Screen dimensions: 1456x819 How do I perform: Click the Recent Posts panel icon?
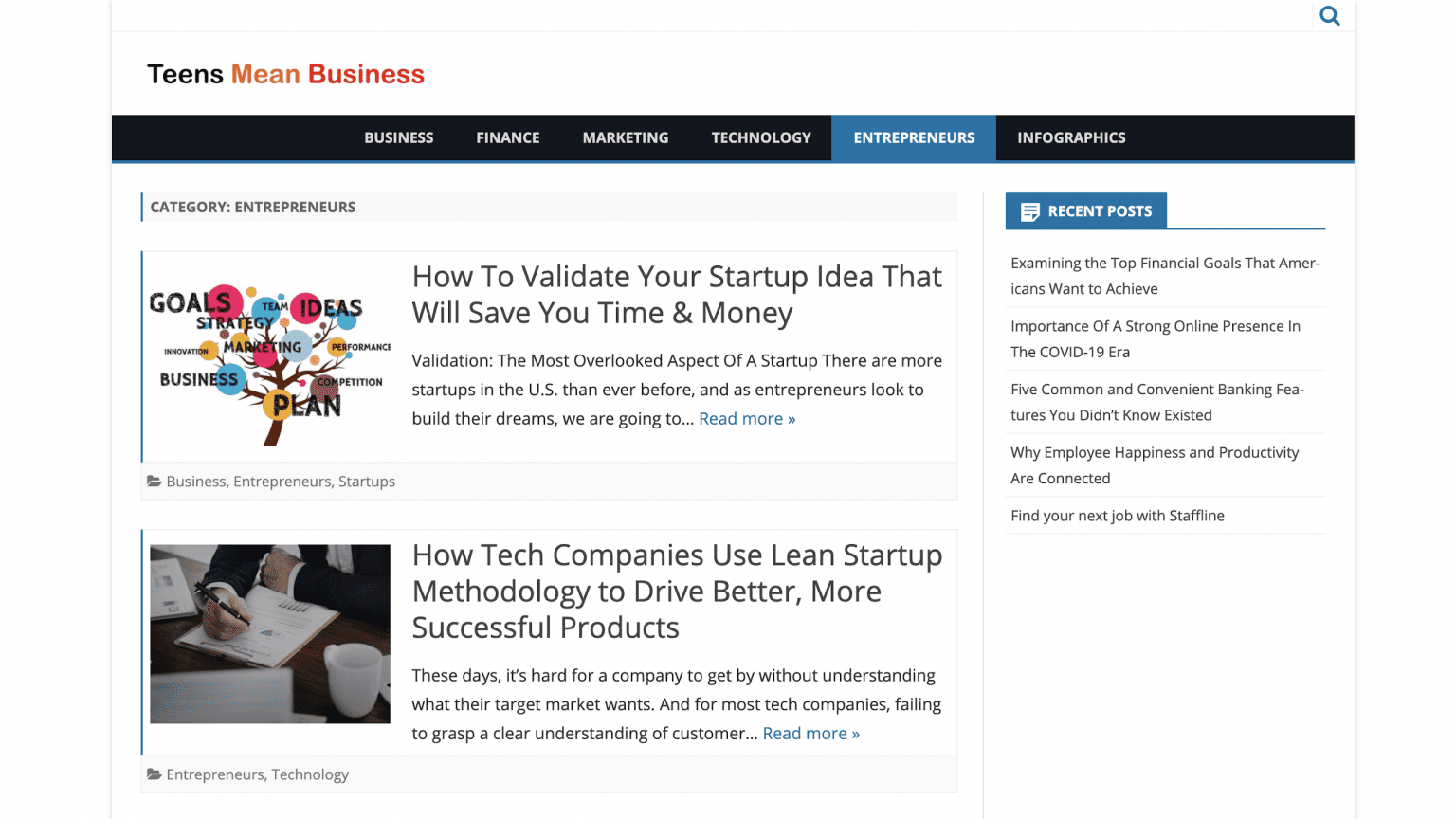pyautogui.click(x=1029, y=210)
